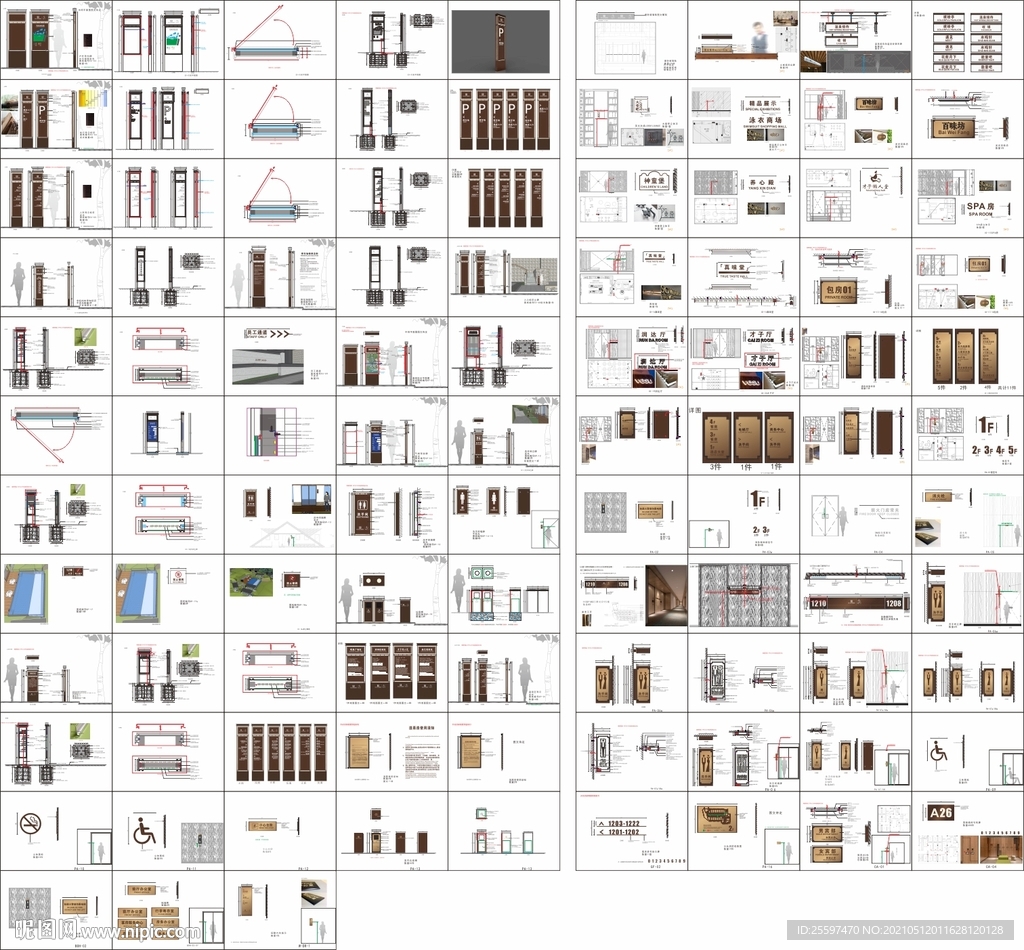This screenshot has height=950, width=1024.
Task: Select the '男宾部 / 女宾部' plaque sheet
Action: [x=856, y=831]
